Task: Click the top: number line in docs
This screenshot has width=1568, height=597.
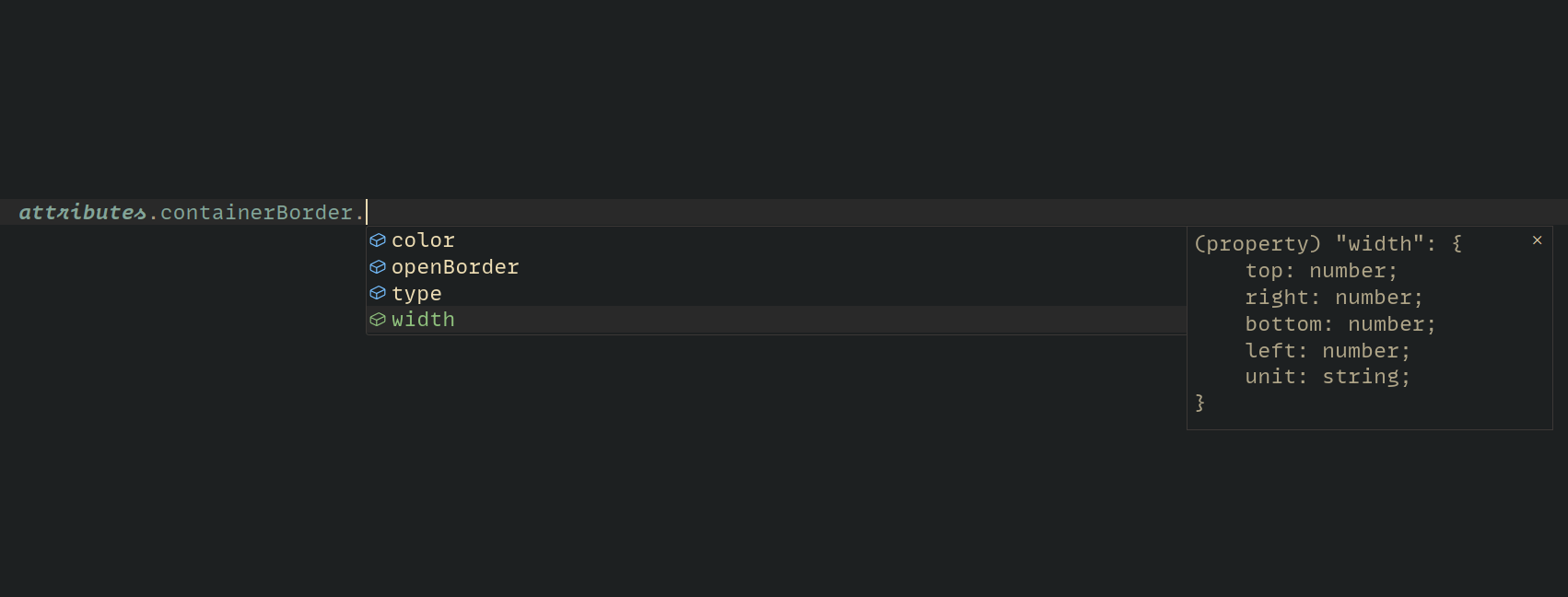Action: pos(1320,271)
